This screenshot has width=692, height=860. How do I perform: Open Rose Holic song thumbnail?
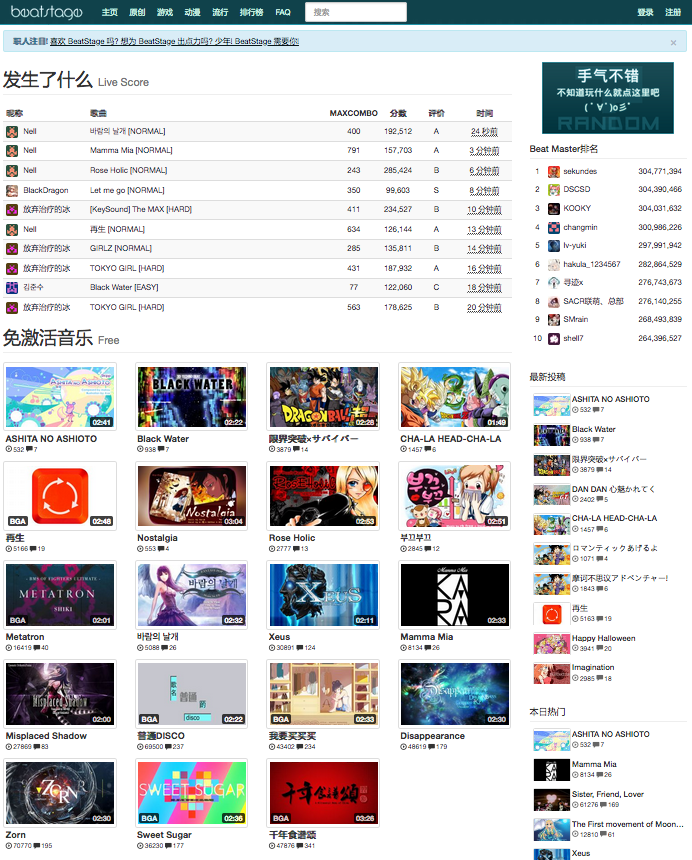click(323, 496)
